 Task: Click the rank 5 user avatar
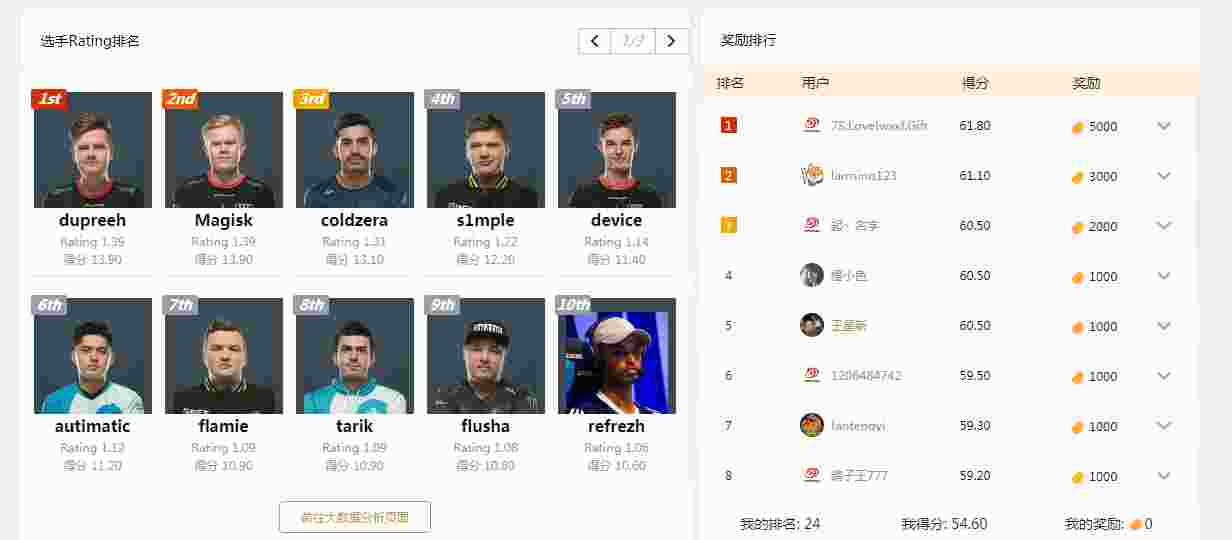coord(812,325)
